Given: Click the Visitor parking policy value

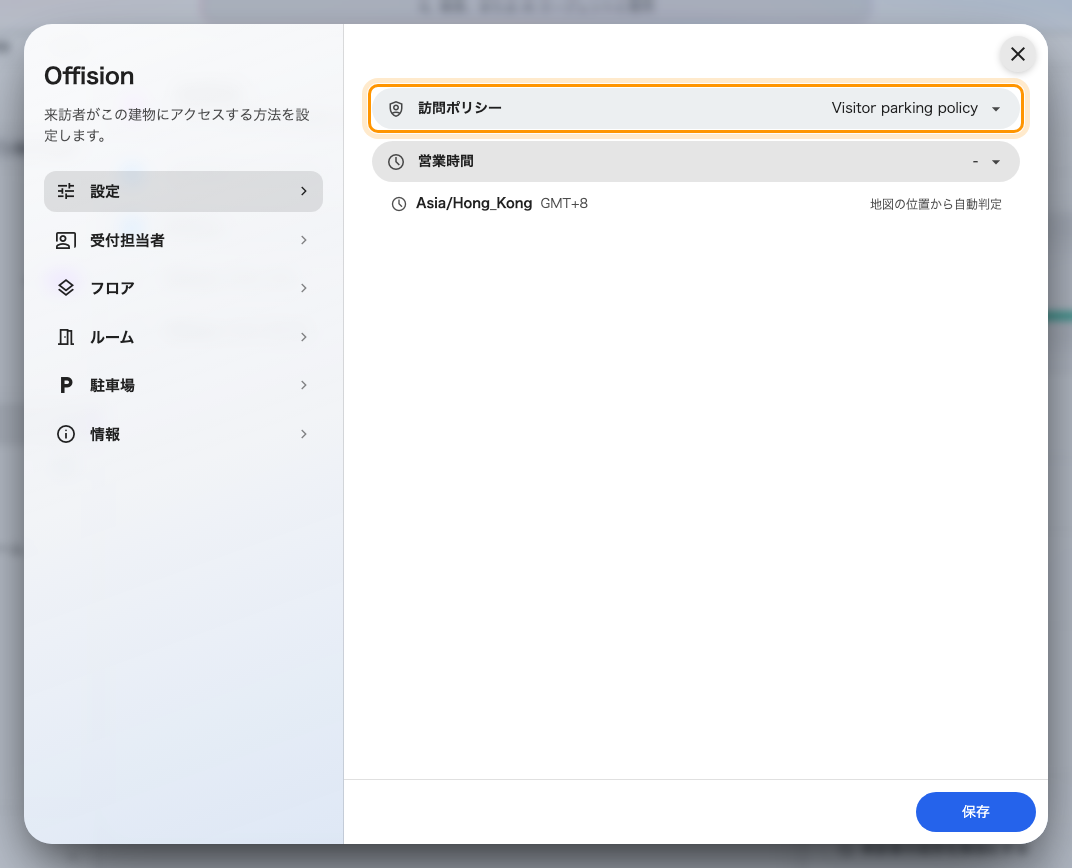Looking at the screenshot, I should 904,108.
